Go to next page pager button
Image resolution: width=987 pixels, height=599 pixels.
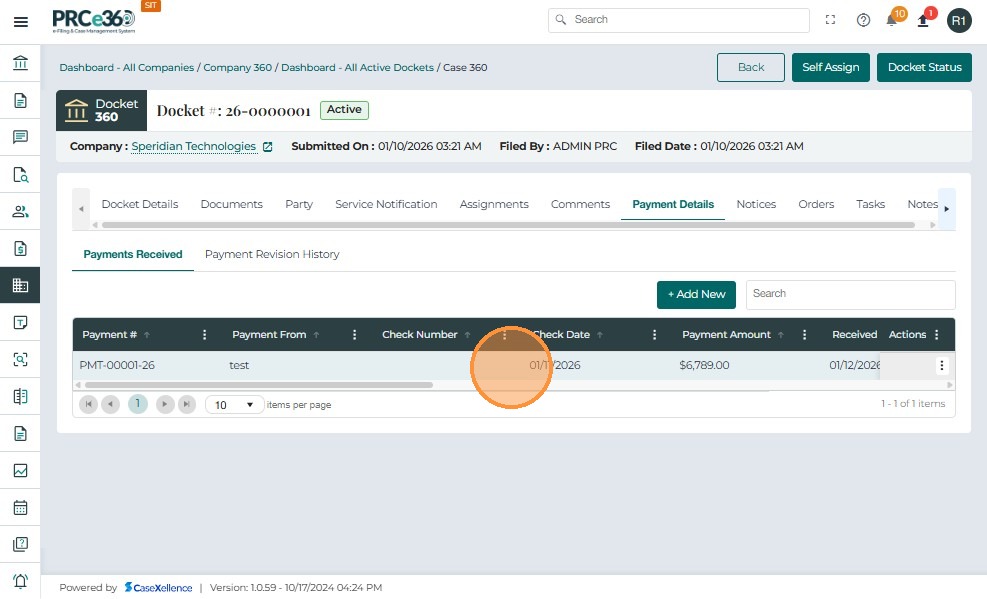click(164, 404)
